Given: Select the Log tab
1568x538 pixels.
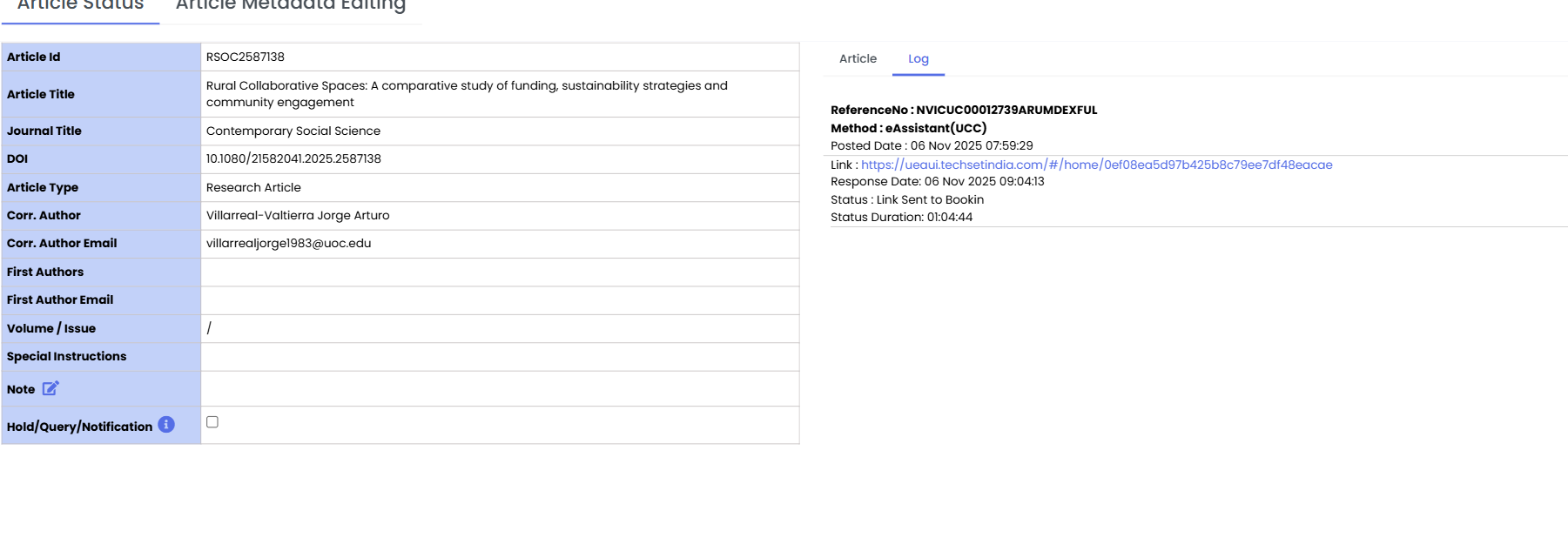Looking at the screenshot, I should 918,58.
